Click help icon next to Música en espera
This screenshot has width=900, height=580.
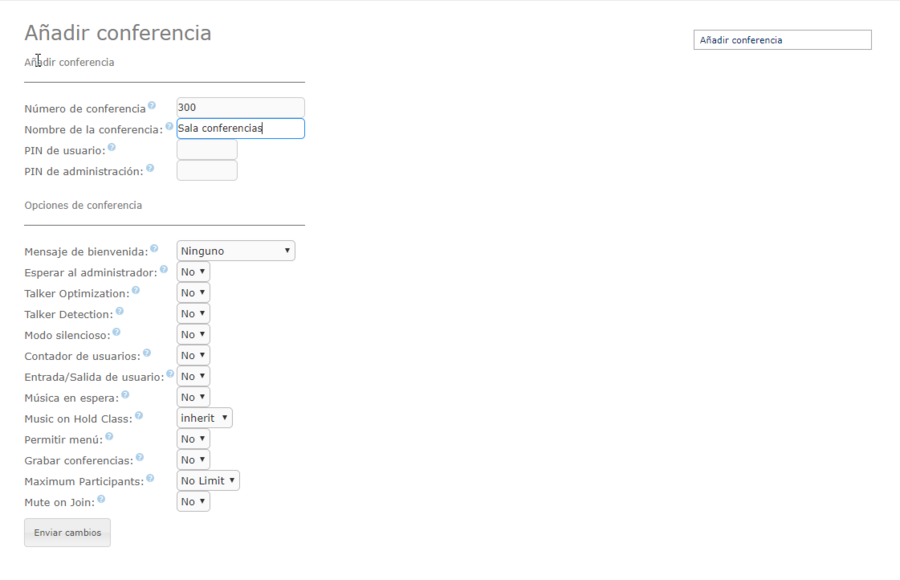pos(125,394)
